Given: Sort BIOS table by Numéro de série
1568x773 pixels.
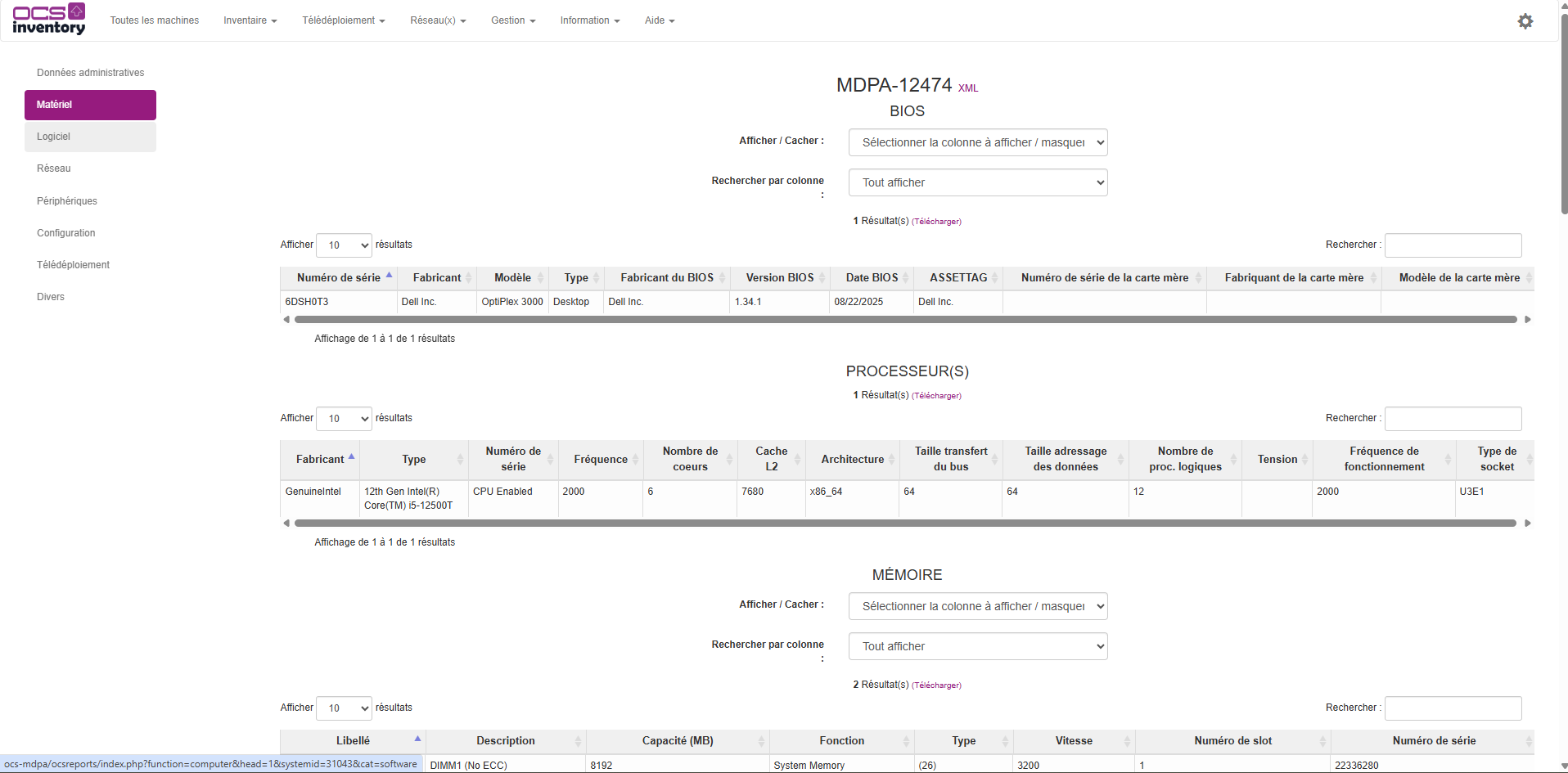Looking at the screenshot, I should (x=339, y=278).
